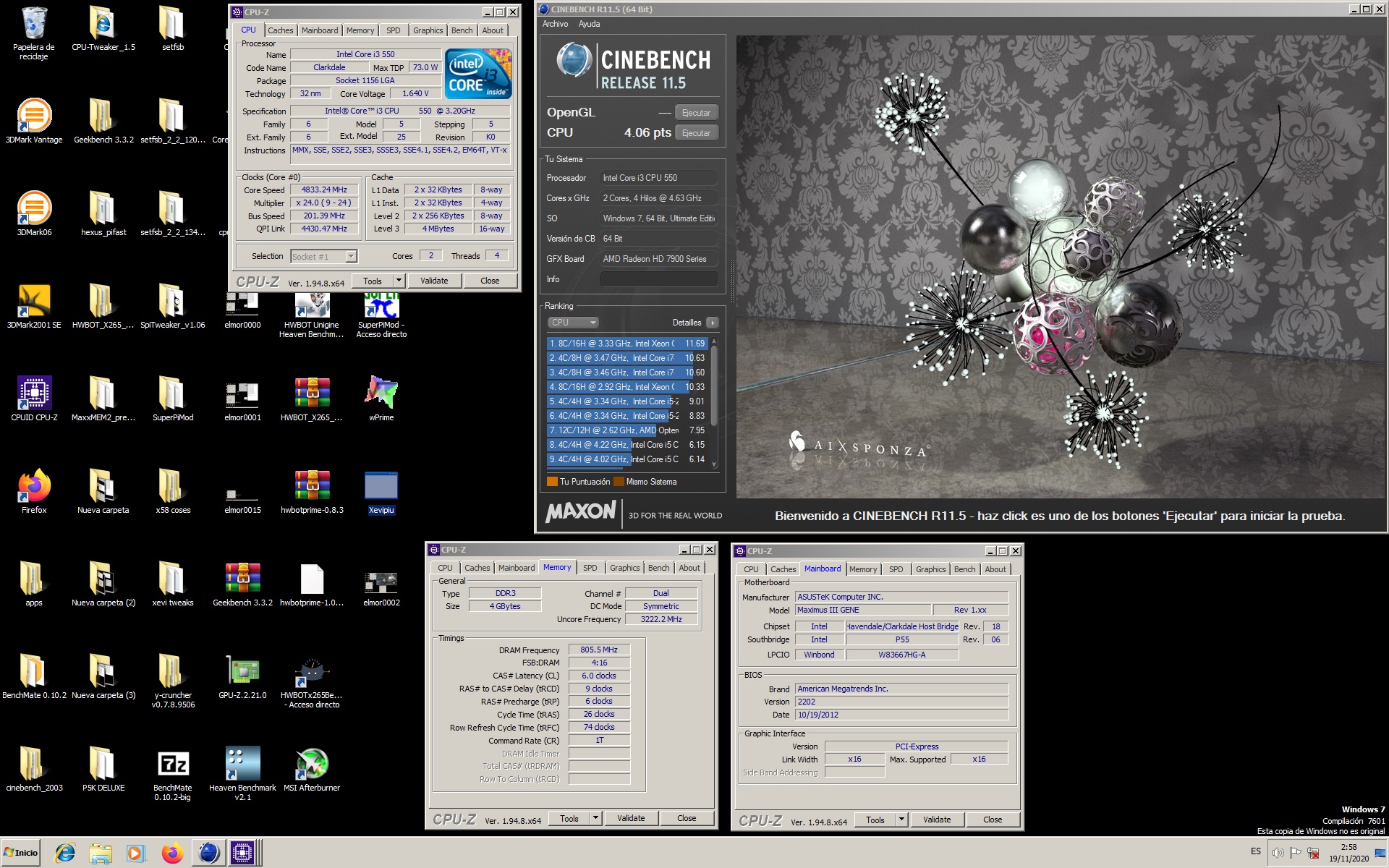Click Cinebench sphere icon in taskbar
Screen dimensions: 1389x868
point(208,853)
